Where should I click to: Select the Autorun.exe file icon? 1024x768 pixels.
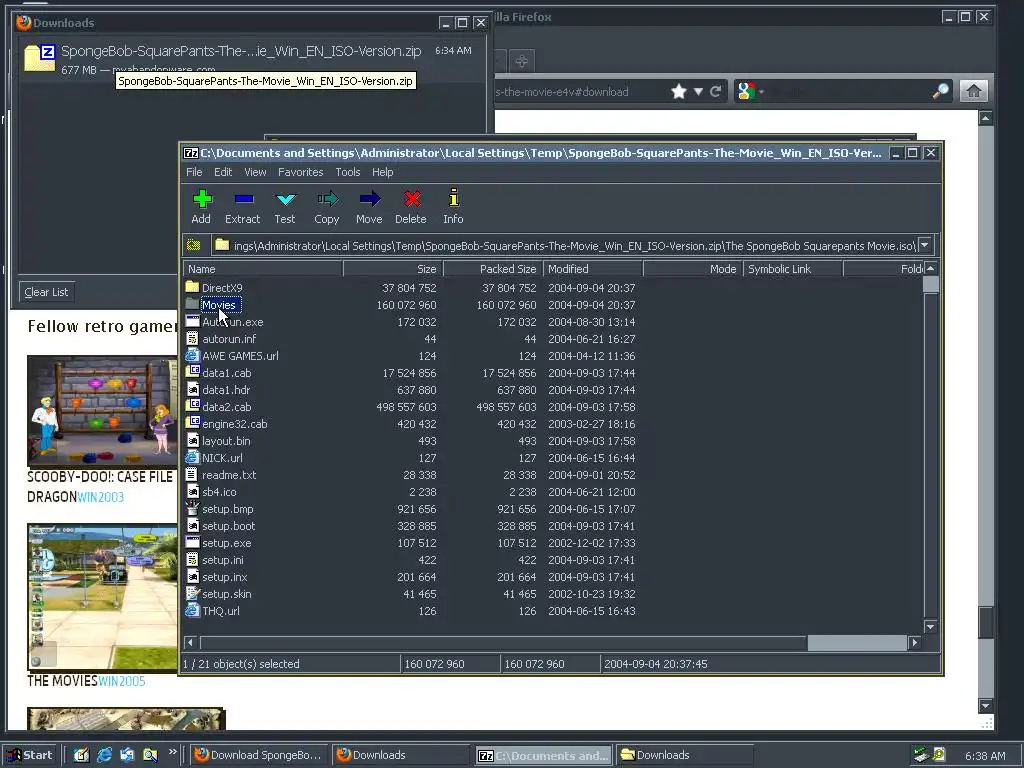(192, 321)
